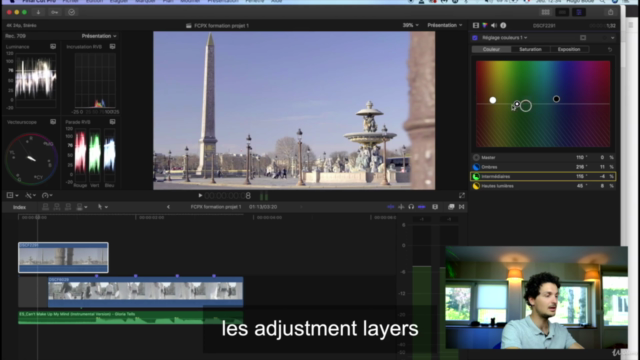Toggle video and audio skimming
This screenshot has height=360, width=640.
(391, 207)
